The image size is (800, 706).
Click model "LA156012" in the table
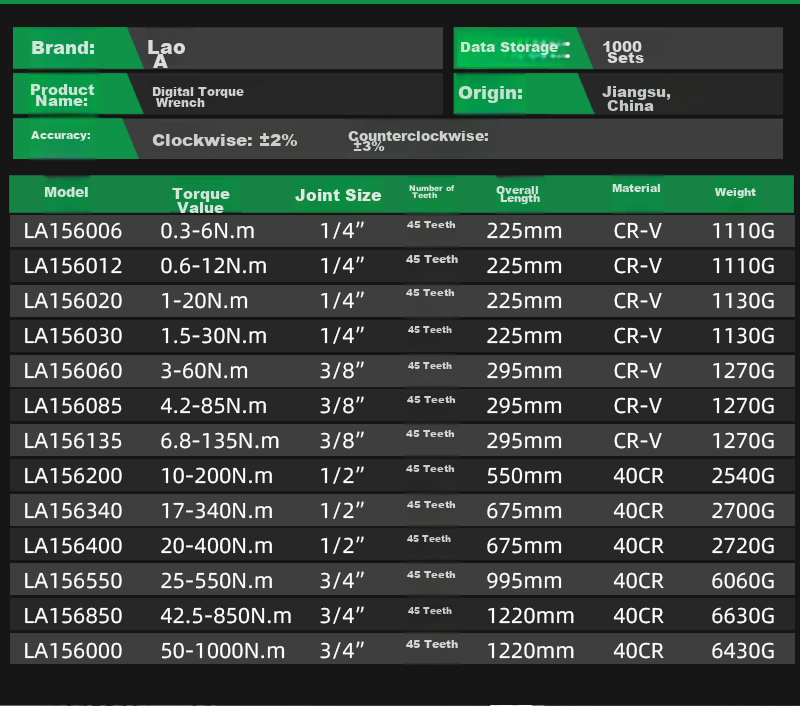click(x=73, y=266)
